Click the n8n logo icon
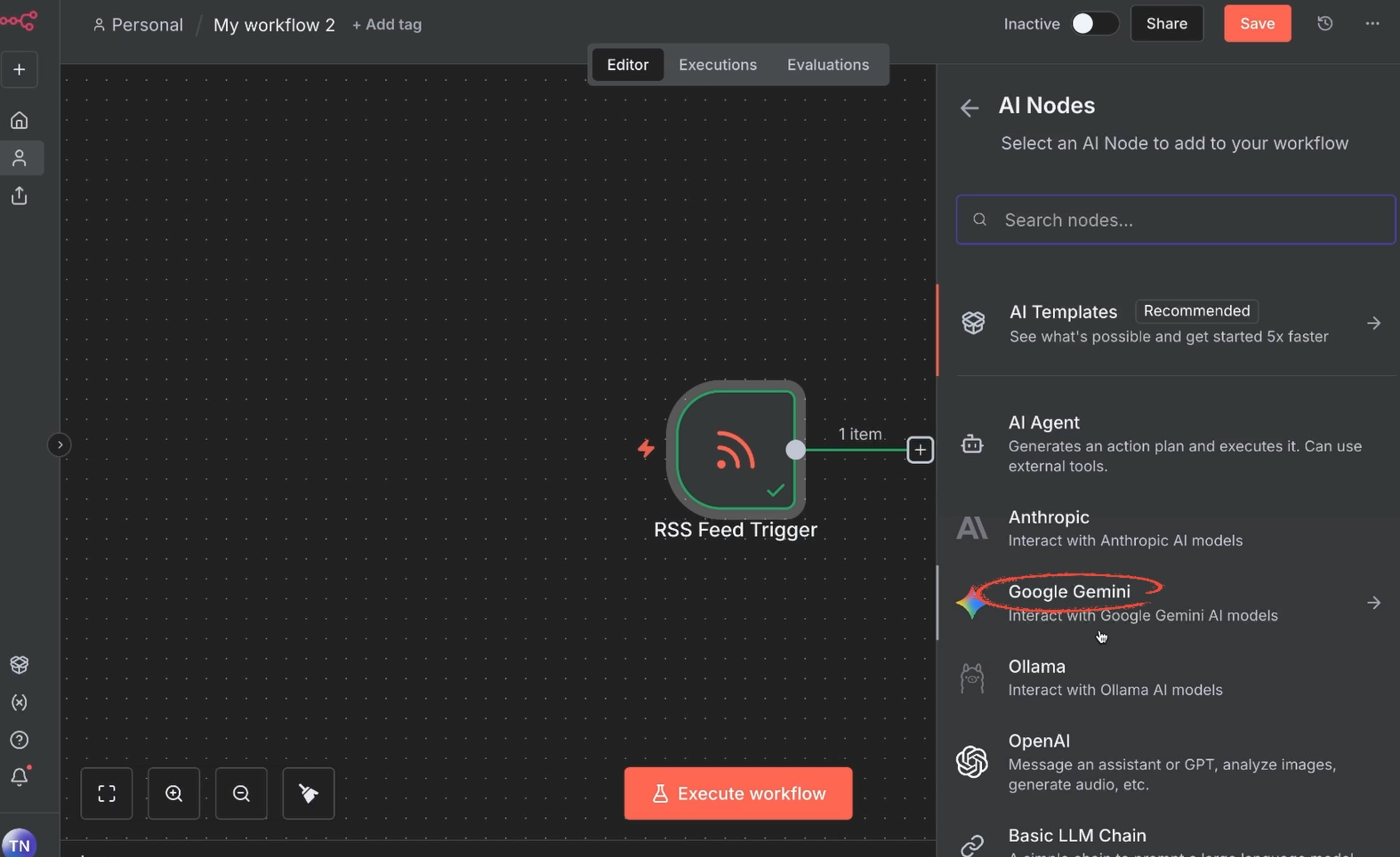 click(x=19, y=21)
